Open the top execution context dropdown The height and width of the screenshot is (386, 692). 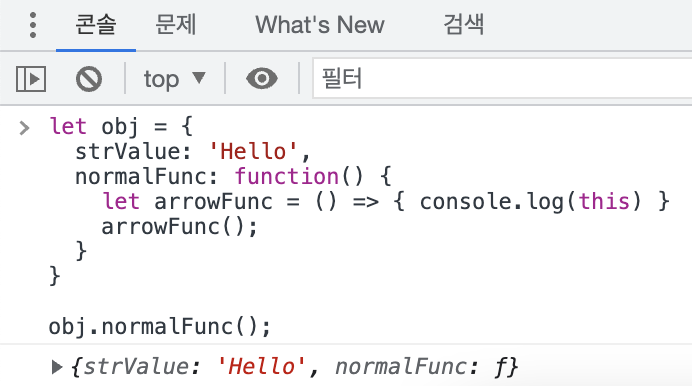point(174,79)
